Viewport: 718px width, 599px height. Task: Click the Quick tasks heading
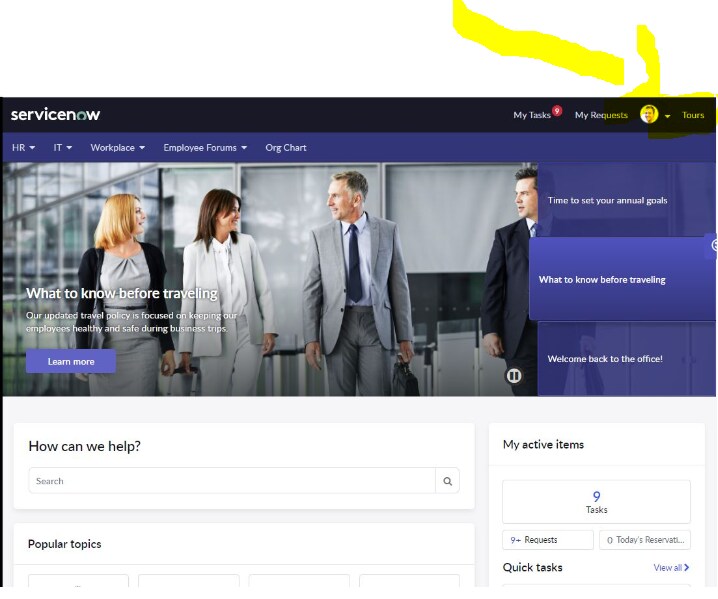click(533, 567)
